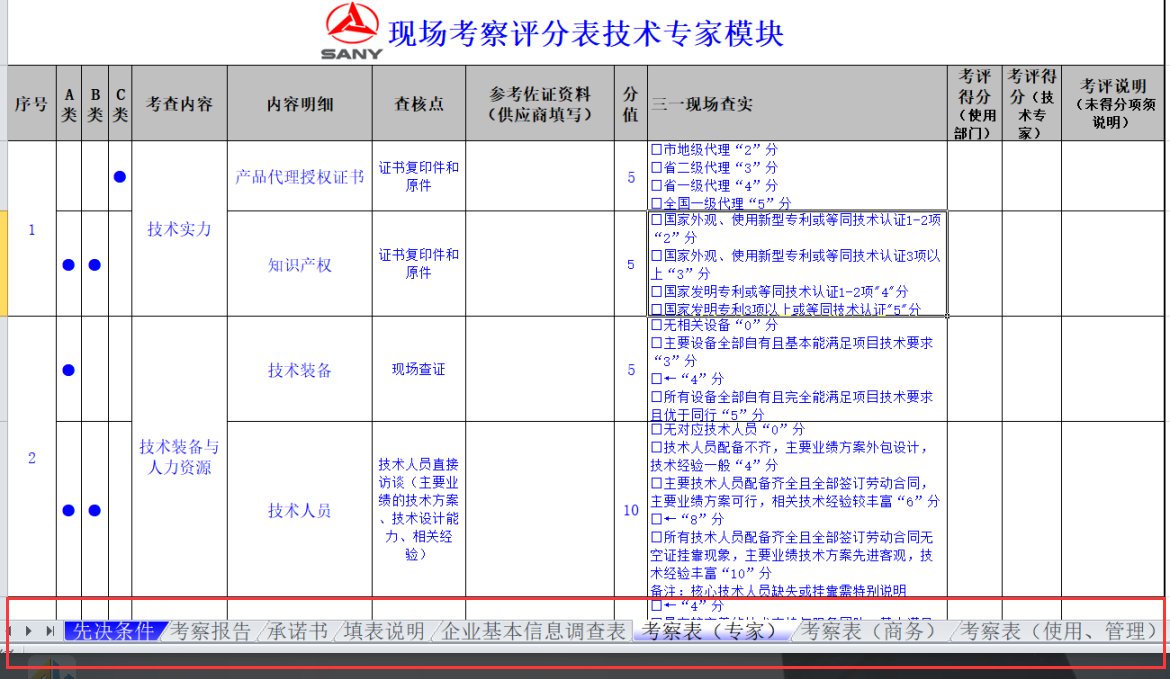1170x679 pixels.
Task: Select the C类 blue dot in 产品代理授权证书 row
Action: coord(119,177)
